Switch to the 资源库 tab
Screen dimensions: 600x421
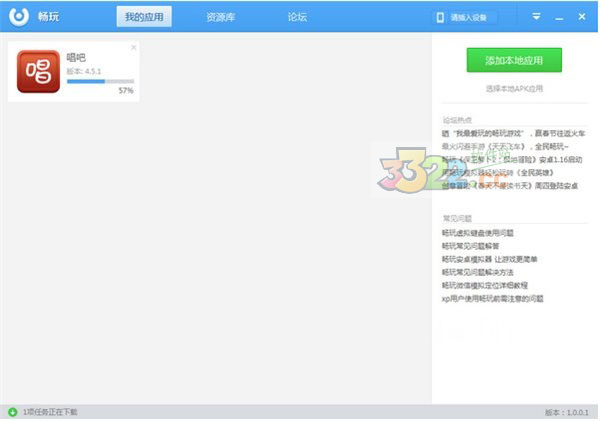[x=220, y=17]
